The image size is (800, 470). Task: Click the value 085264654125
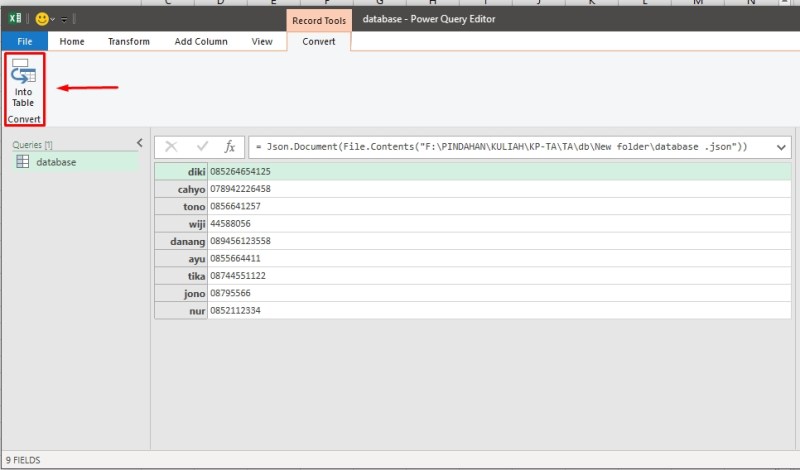pyautogui.click(x=240, y=171)
